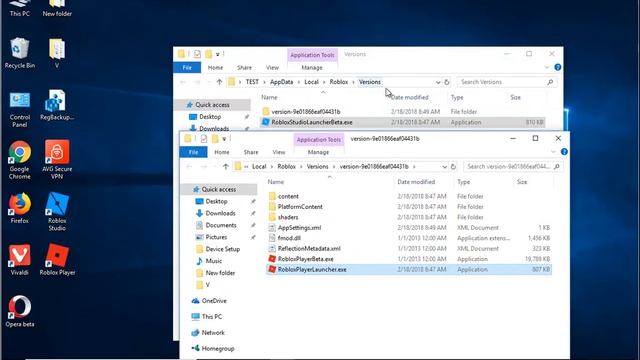The image size is (640, 360).
Task: Switch to Home tab in front window
Action: point(222,152)
